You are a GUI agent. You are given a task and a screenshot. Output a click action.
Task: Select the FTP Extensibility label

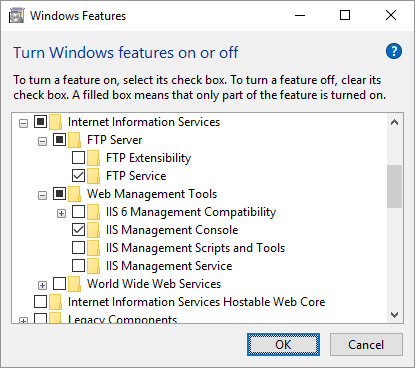(149, 158)
